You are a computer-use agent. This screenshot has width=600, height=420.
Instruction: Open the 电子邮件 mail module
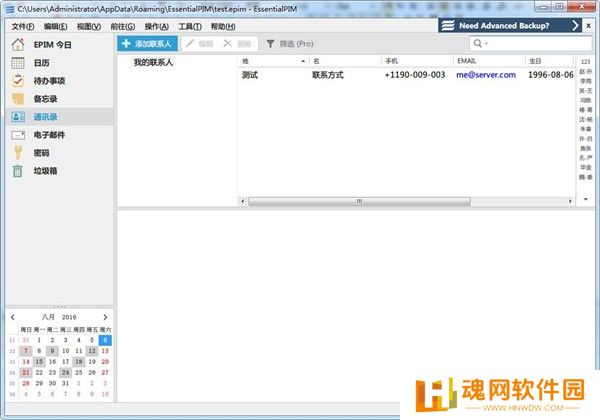pos(49,135)
